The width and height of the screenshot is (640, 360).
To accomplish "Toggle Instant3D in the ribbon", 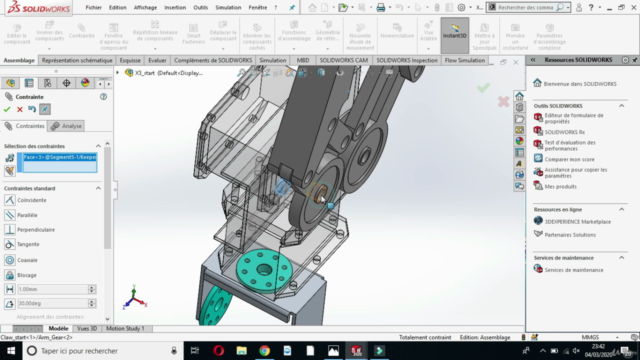I will click(455, 35).
